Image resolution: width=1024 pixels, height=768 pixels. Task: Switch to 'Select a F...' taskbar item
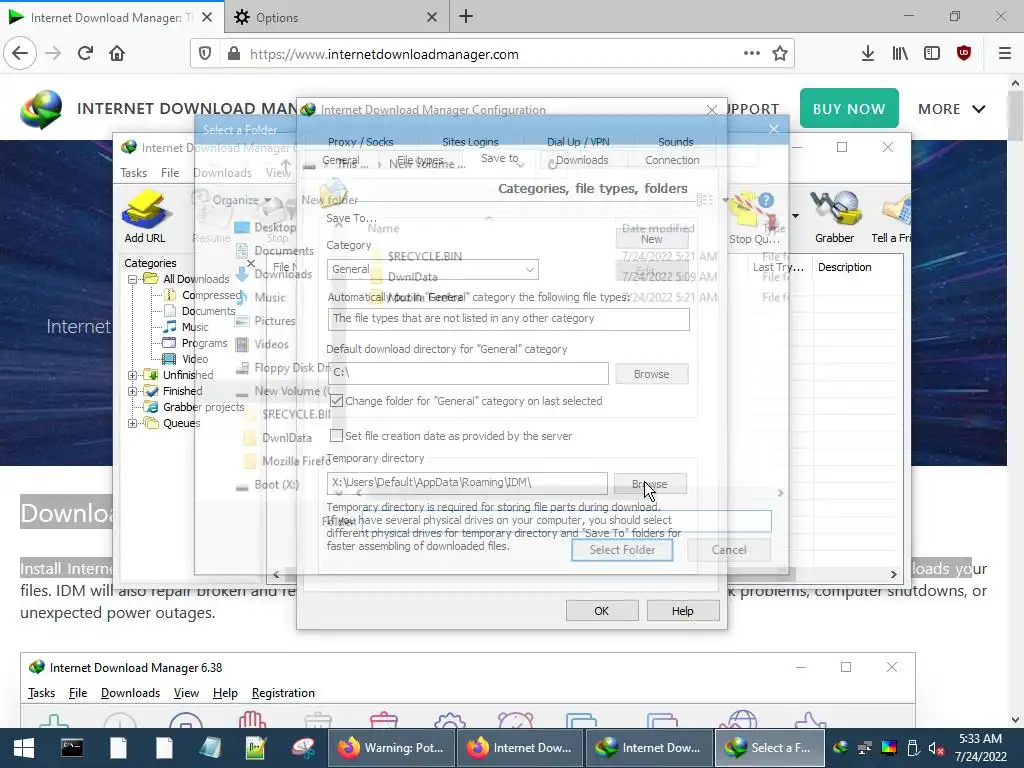769,748
